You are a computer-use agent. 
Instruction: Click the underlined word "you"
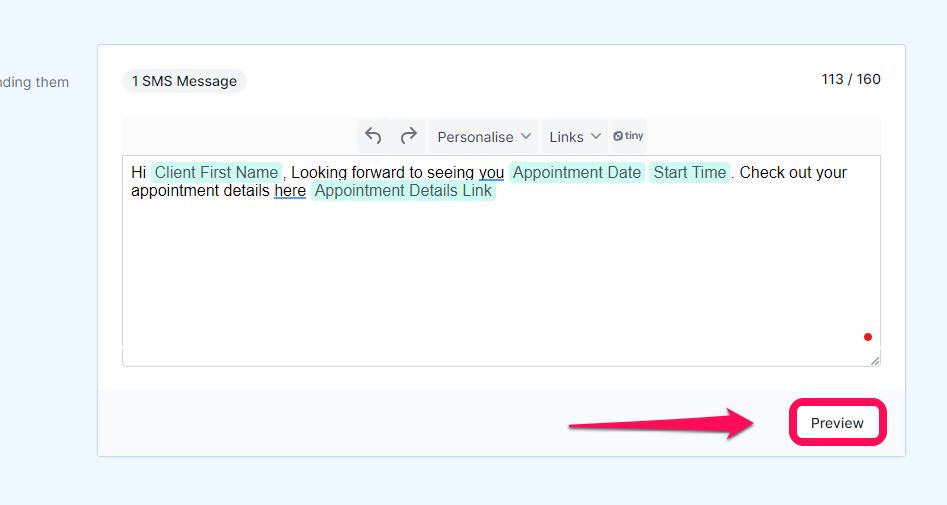click(x=491, y=173)
